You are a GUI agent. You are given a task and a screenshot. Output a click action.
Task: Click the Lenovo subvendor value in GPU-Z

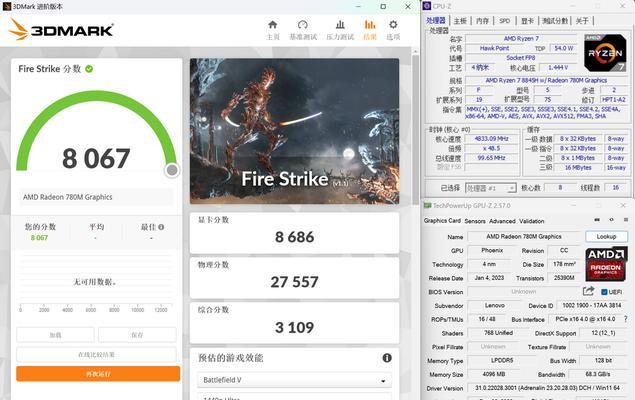pyautogui.click(x=494, y=305)
